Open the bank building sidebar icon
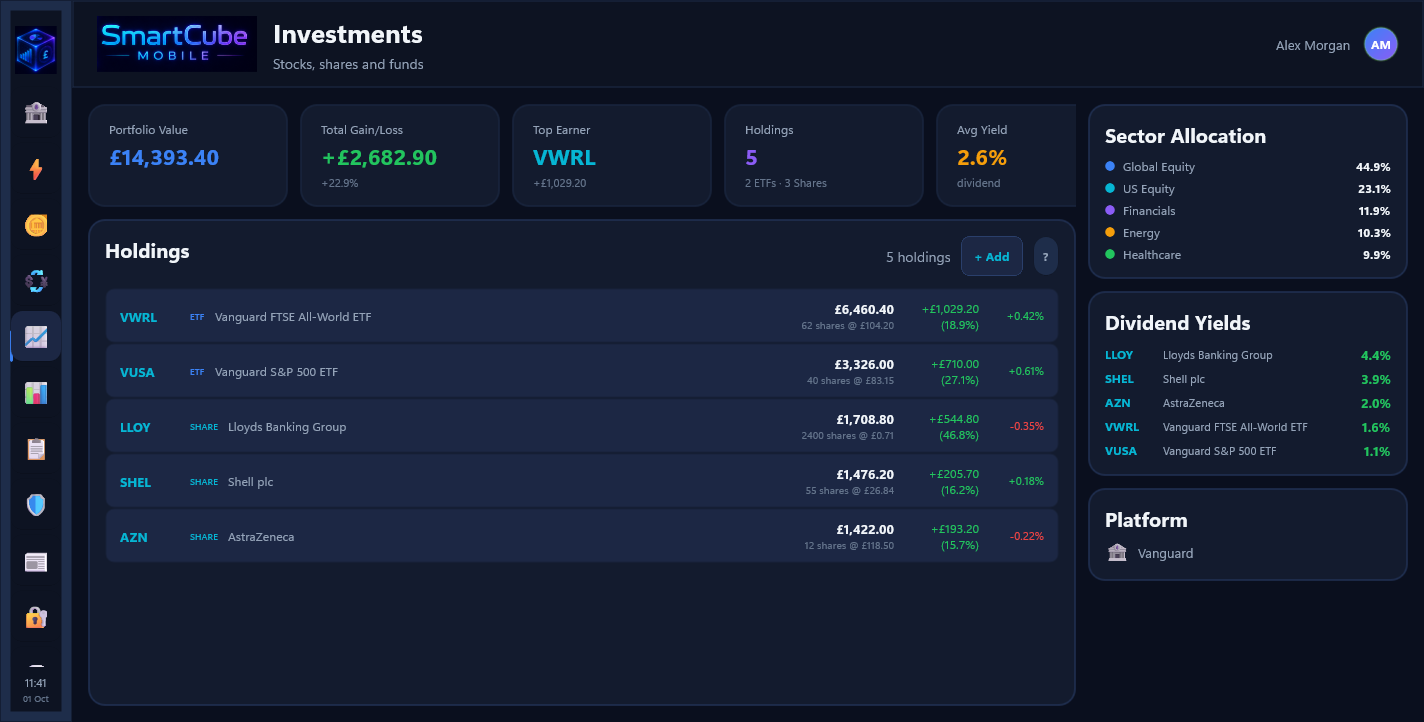Image resolution: width=1424 pixels, height=722 pixels. 36,113
